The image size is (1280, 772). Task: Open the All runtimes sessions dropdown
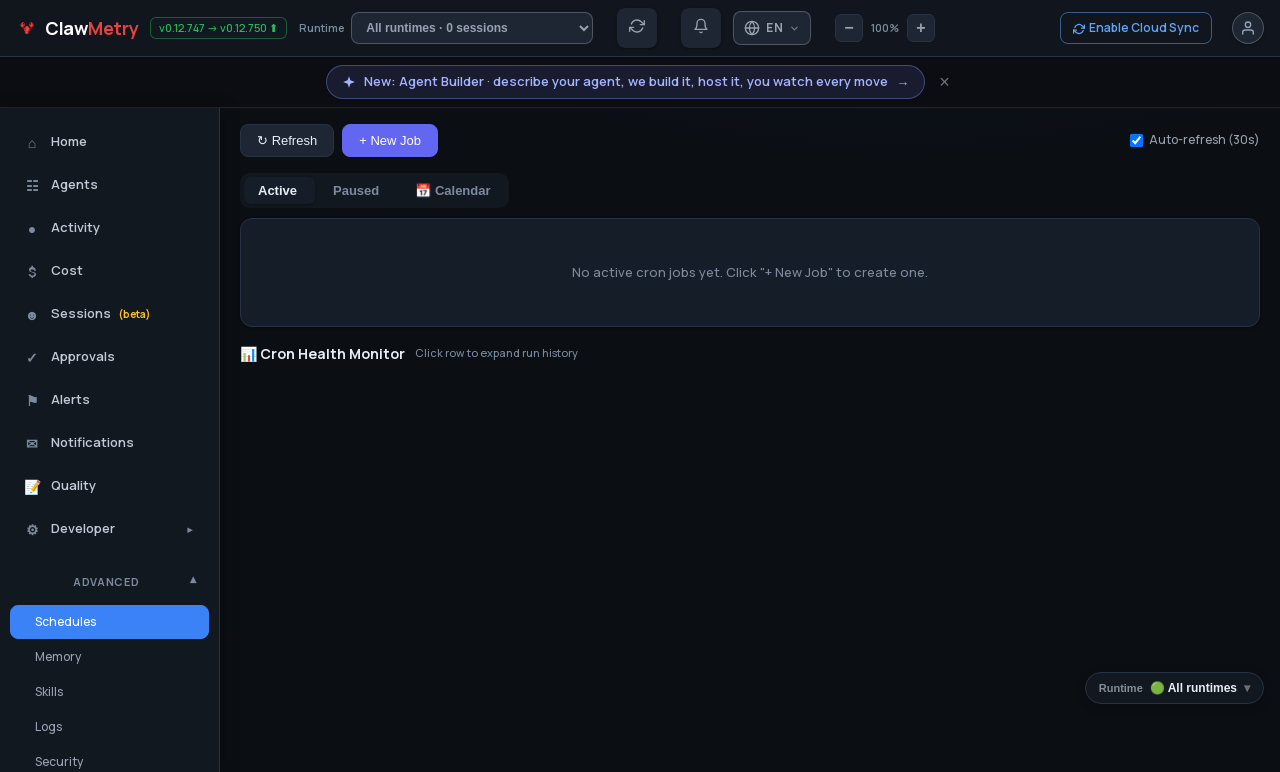[472, 28]
